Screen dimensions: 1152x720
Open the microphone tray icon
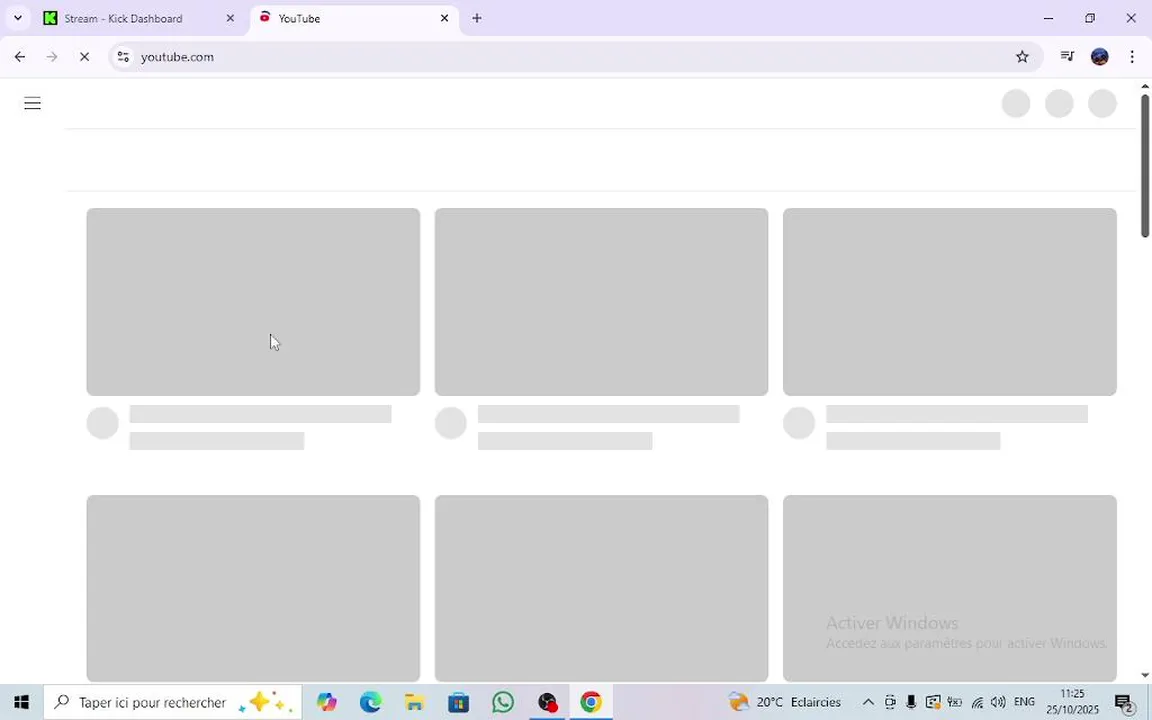click(x=911, y=702)
